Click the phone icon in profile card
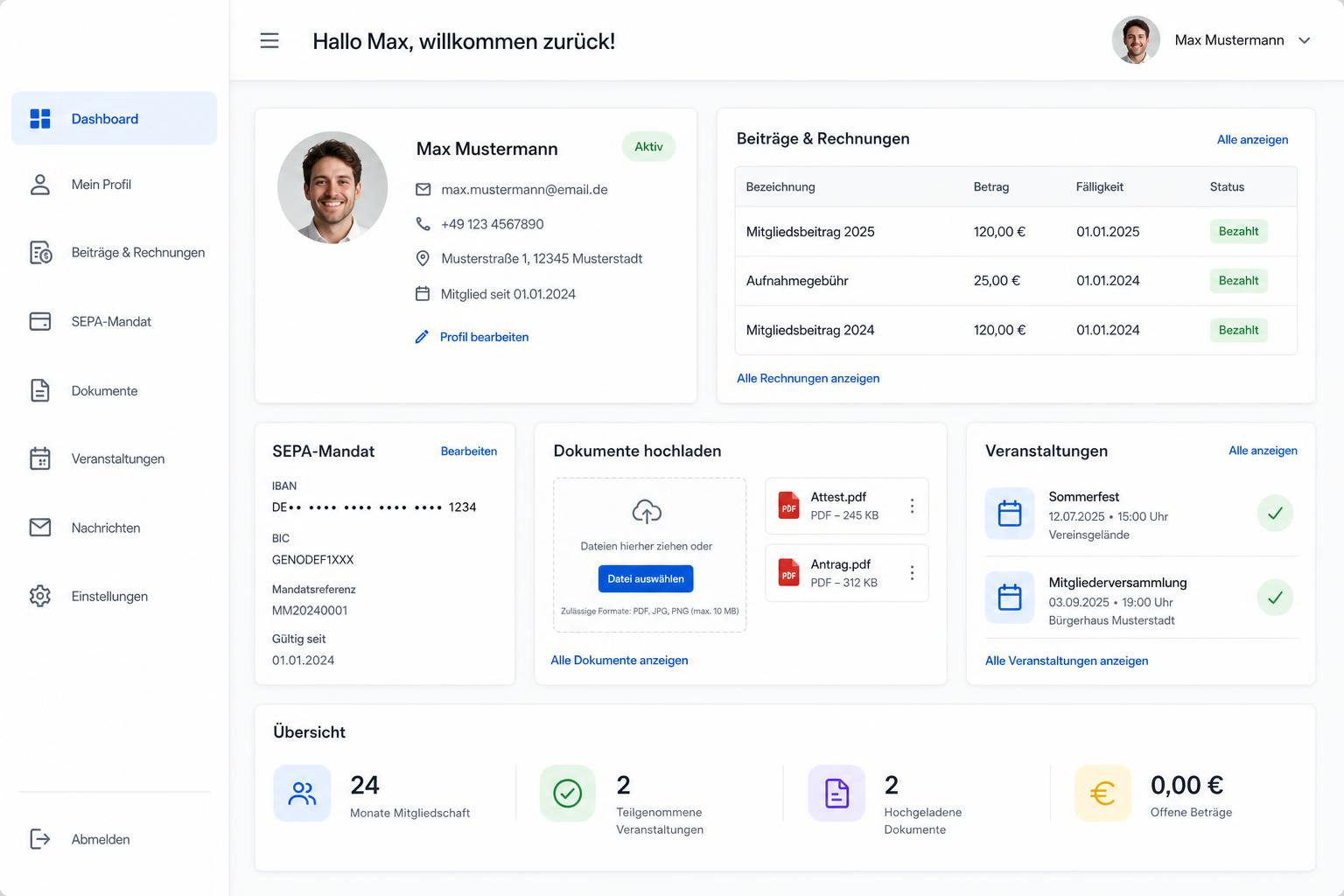Viewport: 1344px width, 896px height. [x=423, y=224]
